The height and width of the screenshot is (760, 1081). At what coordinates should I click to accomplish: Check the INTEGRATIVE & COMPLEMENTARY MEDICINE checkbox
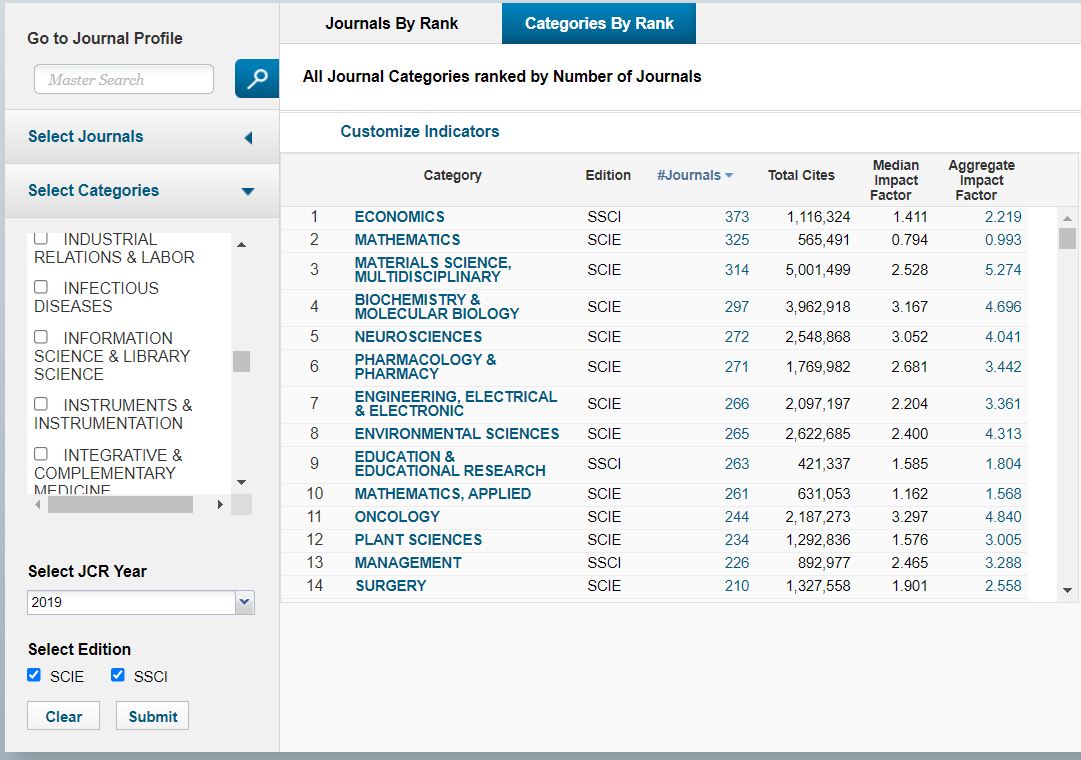pos(41,454)
